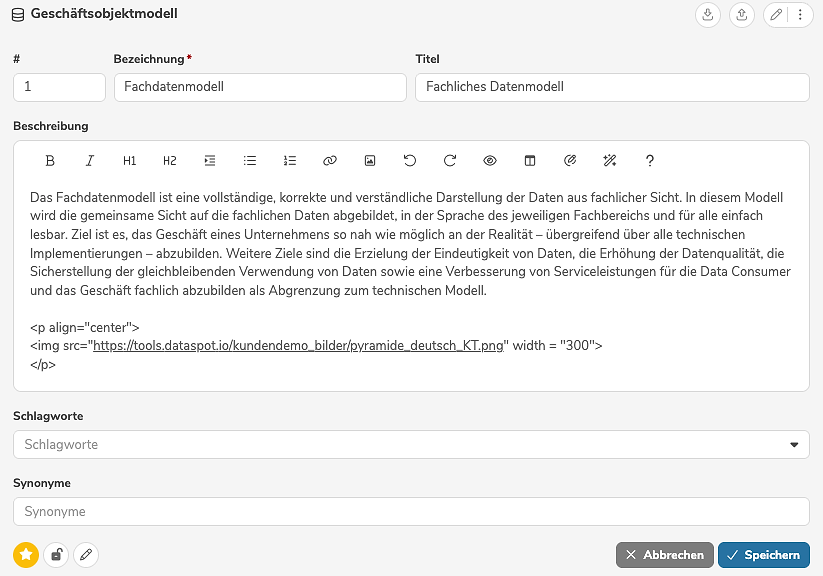The width and height of the screenshot is (823, 576).
Task: Click the upload icon in the header
Action: (742, 15)
